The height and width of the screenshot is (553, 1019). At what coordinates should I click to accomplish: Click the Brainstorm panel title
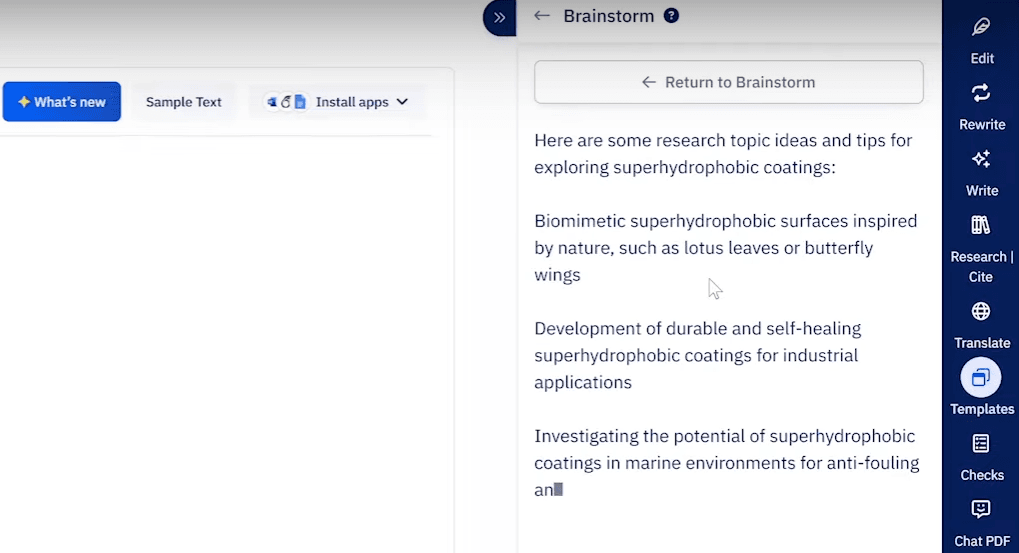[x=608, y=16]
